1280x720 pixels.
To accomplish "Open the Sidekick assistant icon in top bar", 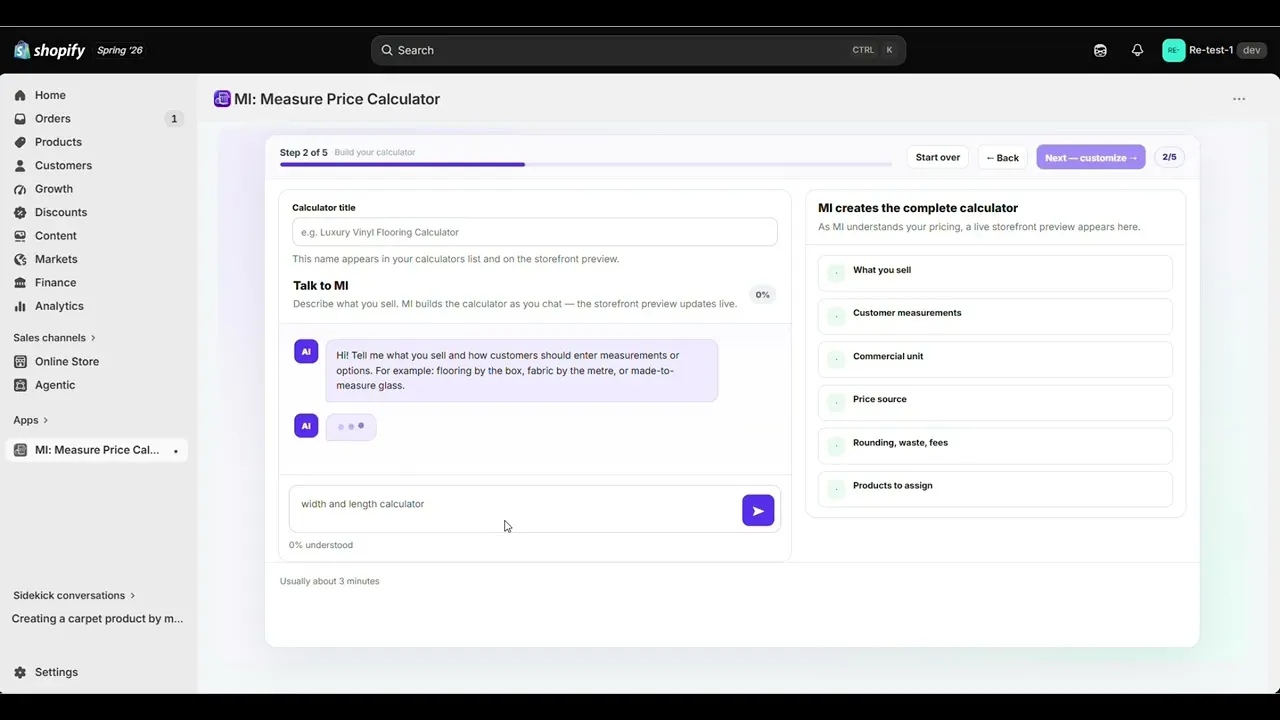I will tap(1100, 50).
